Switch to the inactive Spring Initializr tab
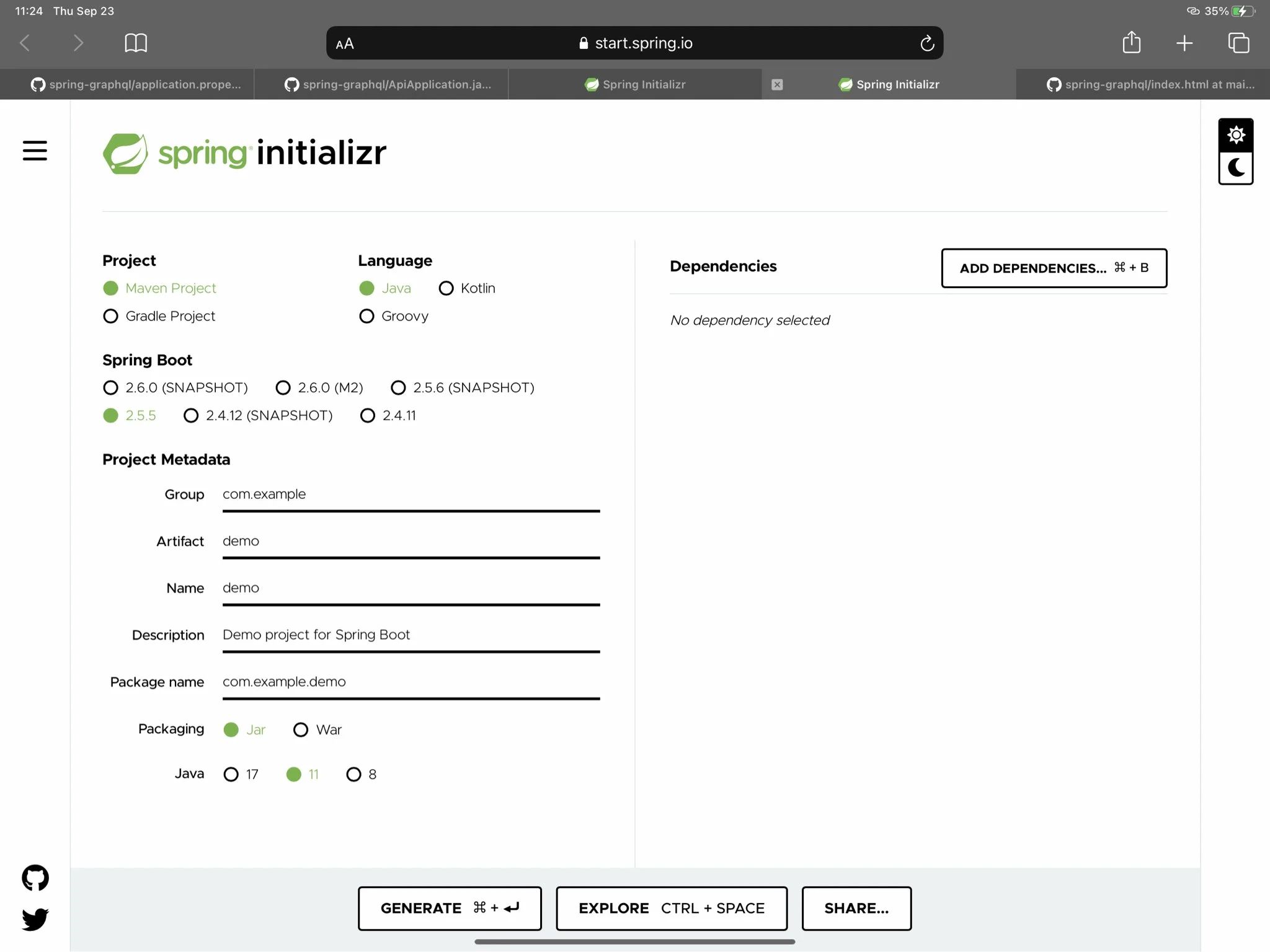1270x952 pixels. (x=635, y=84)
